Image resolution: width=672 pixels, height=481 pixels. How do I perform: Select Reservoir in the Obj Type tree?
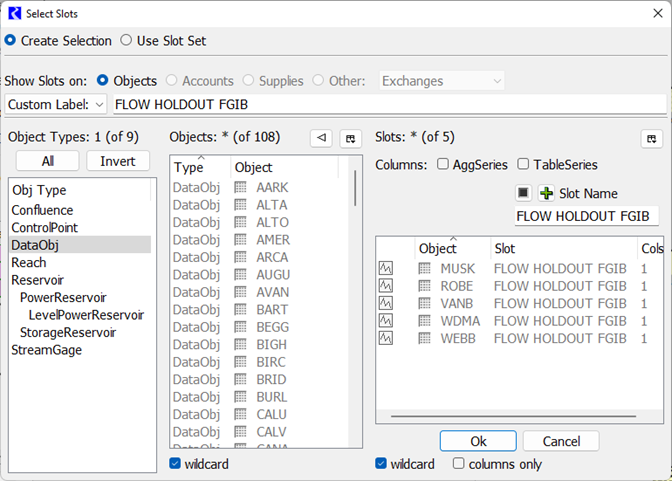coord(38,280)
